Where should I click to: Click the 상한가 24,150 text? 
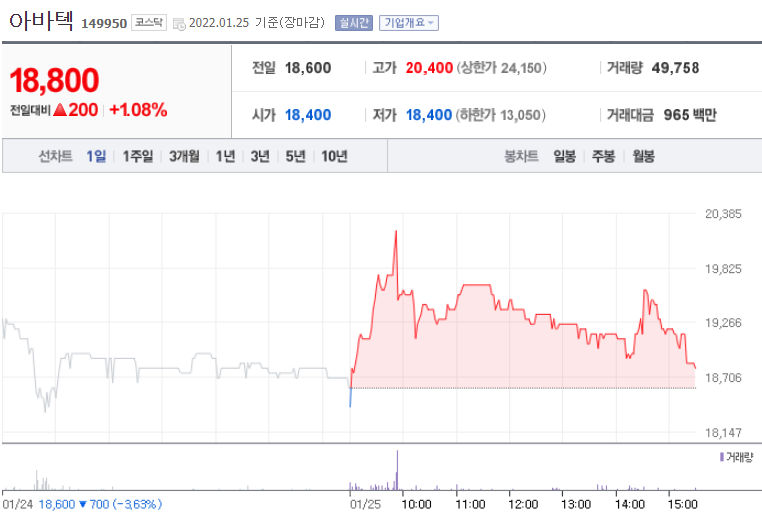(x=502, y=68)
